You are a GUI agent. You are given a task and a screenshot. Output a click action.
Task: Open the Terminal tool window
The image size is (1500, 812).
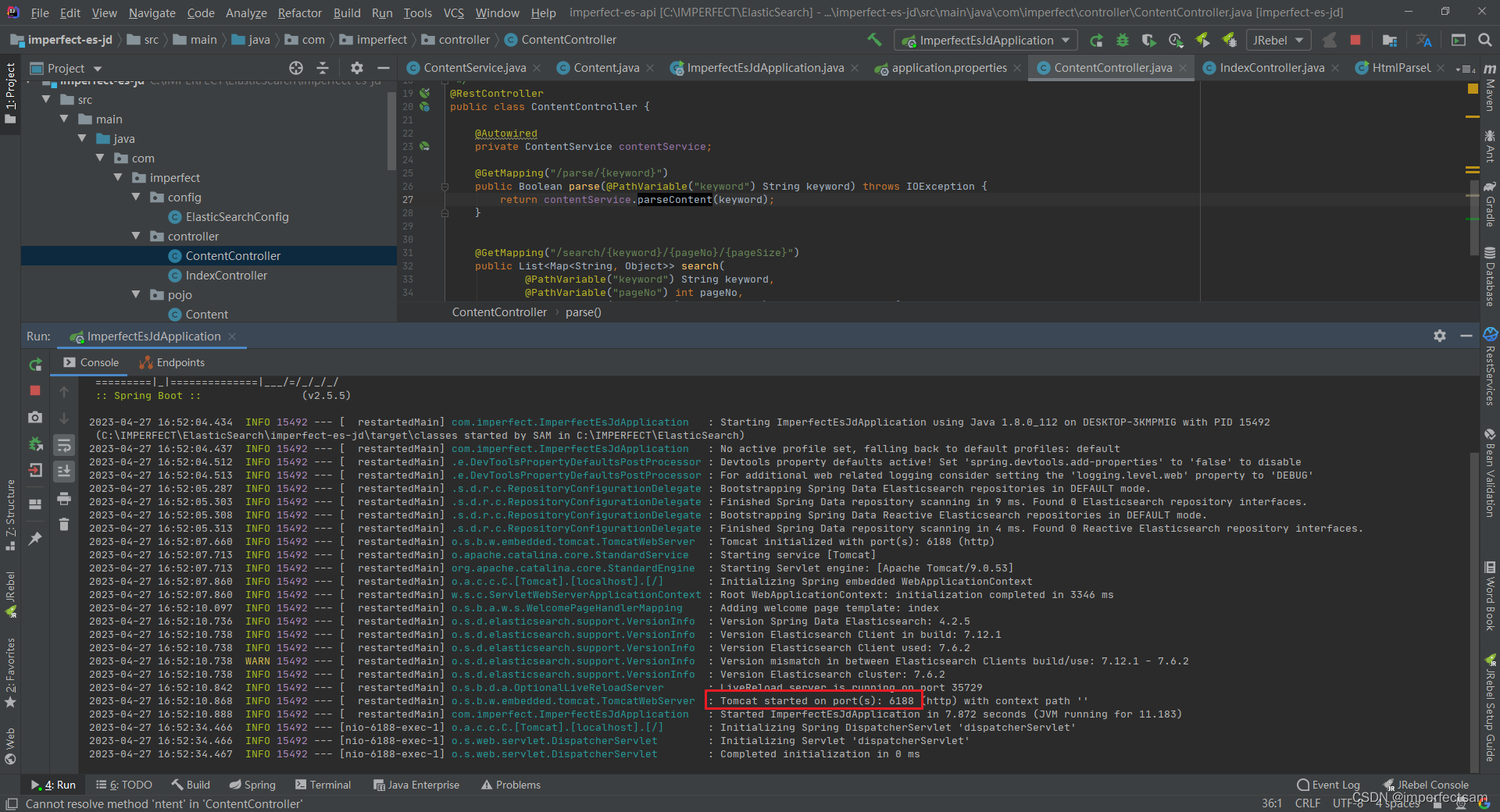point(323,785)
